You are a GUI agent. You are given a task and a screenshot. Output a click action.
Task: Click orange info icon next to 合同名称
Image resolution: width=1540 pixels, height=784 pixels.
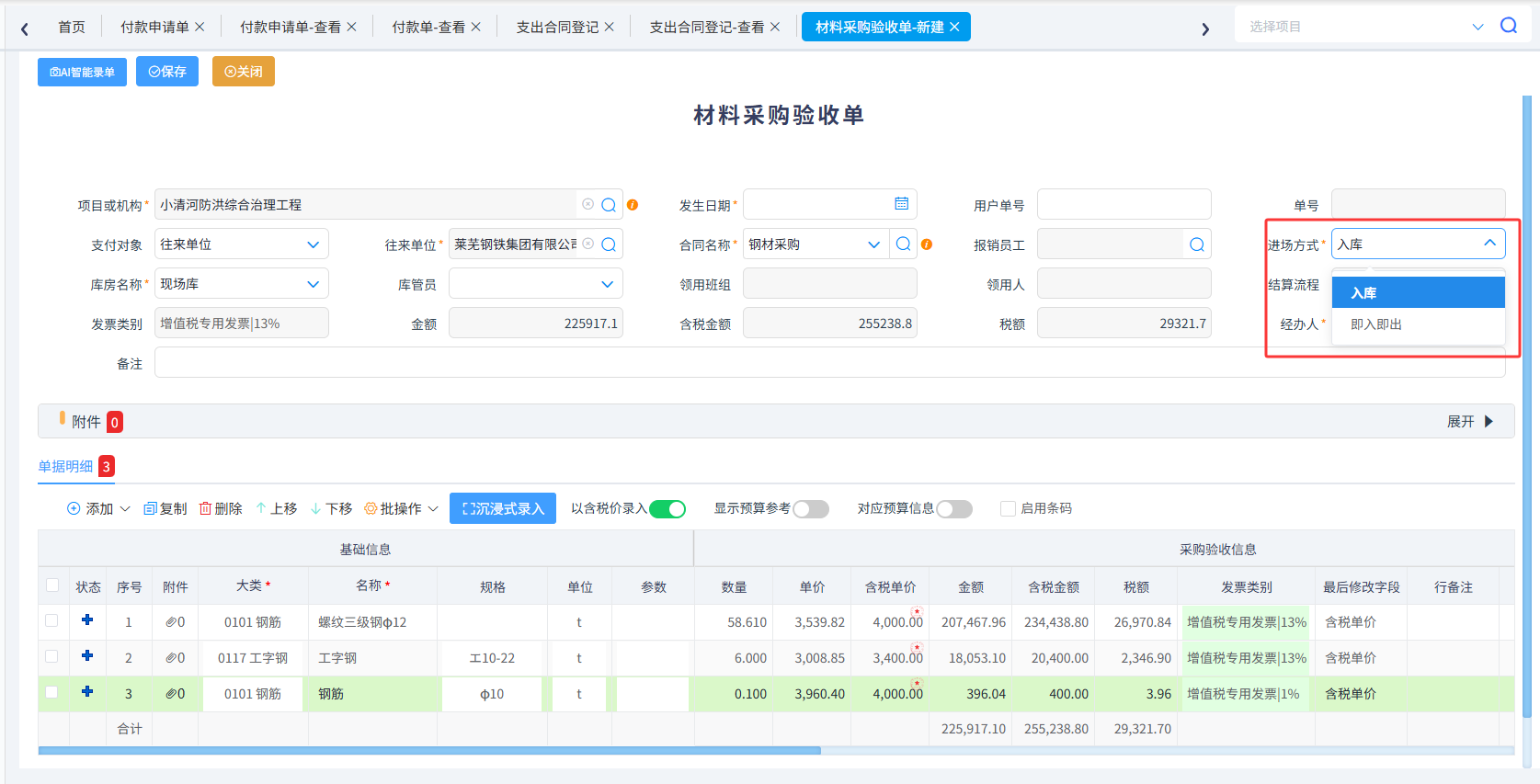[927, 244]
